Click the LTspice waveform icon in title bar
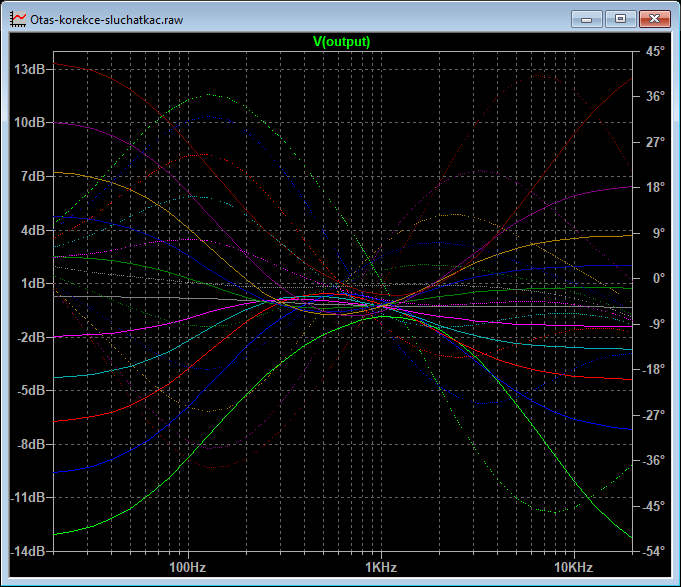 click(x=18, y=20)
